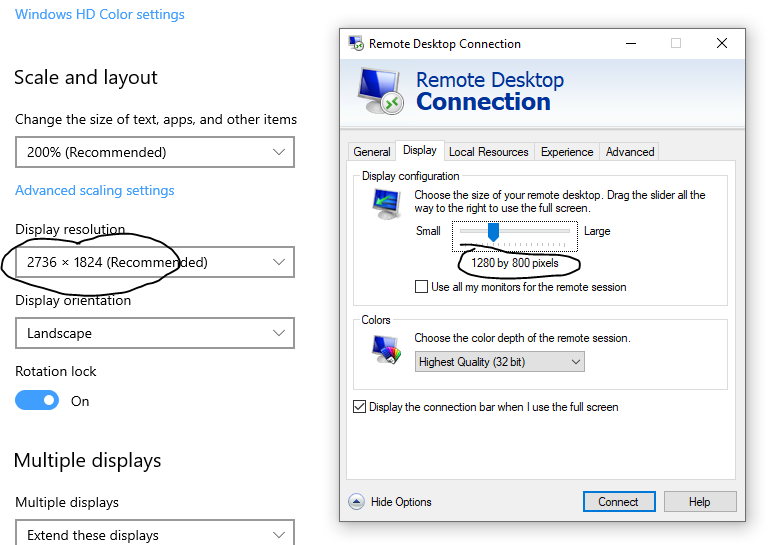Open the Extend these displays dropdown
Viewport: 773px width, 545px height.
click(x=155, y=533)
